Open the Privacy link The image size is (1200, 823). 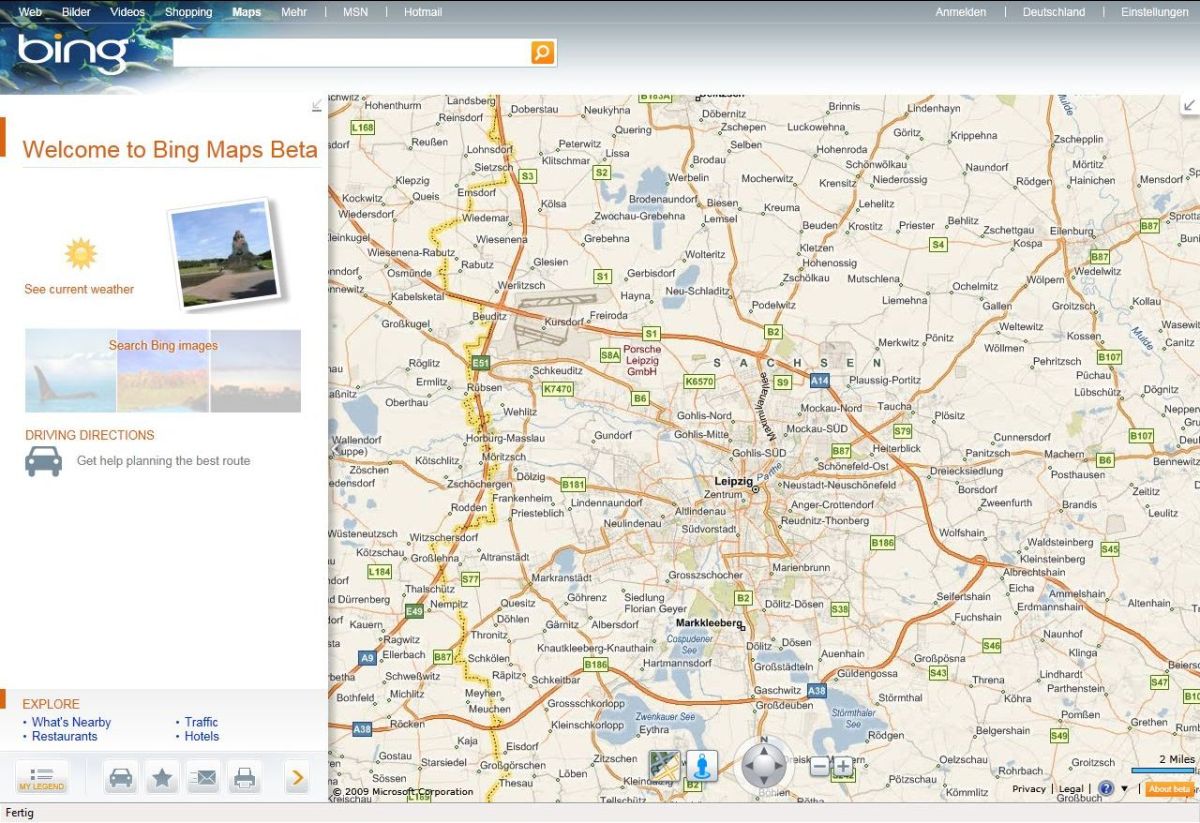(1029, 789)
